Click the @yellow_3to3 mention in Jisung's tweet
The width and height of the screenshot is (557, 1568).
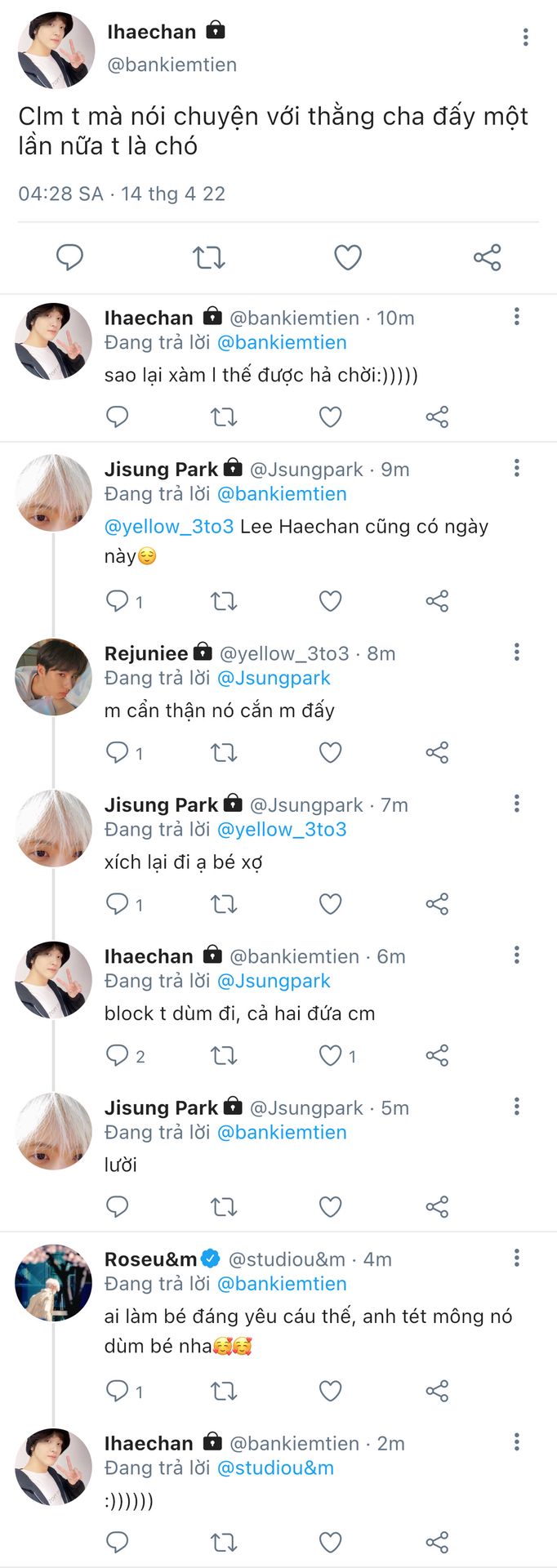[x=169, y=527]
